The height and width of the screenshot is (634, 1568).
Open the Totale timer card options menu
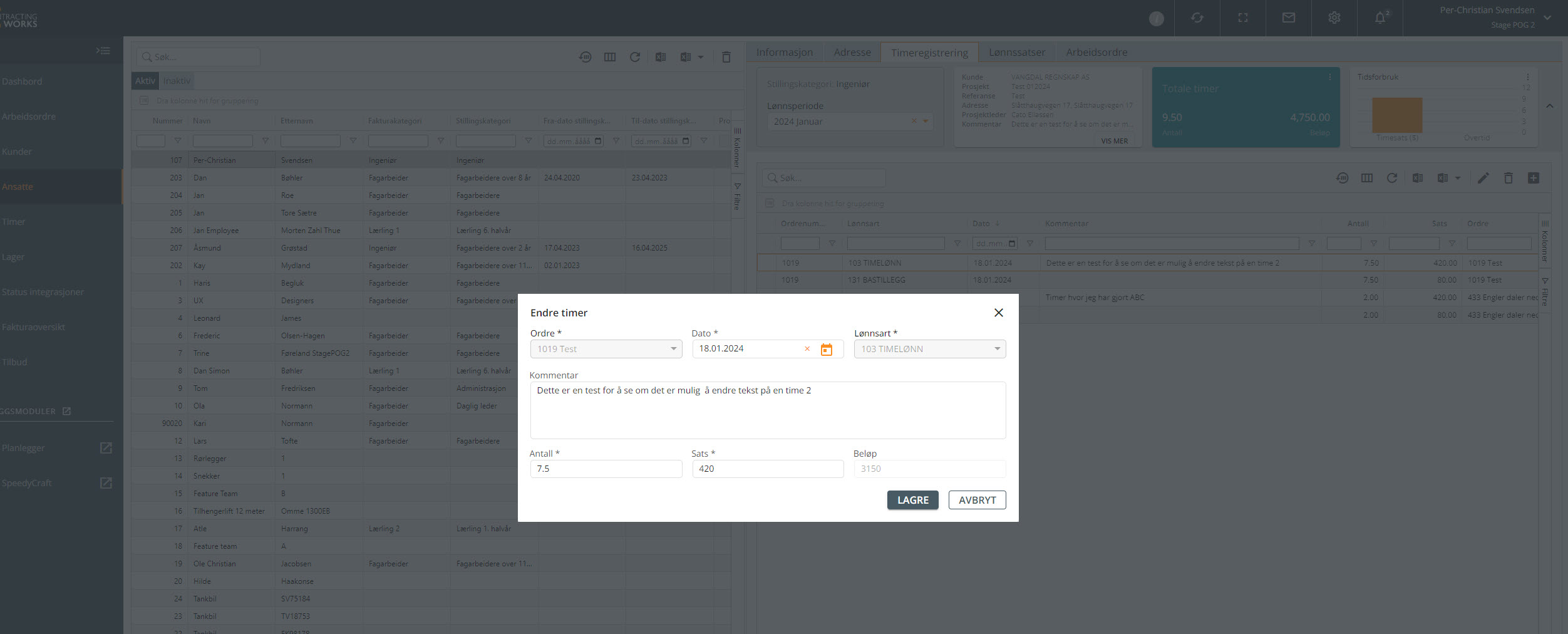[1329, 77]
